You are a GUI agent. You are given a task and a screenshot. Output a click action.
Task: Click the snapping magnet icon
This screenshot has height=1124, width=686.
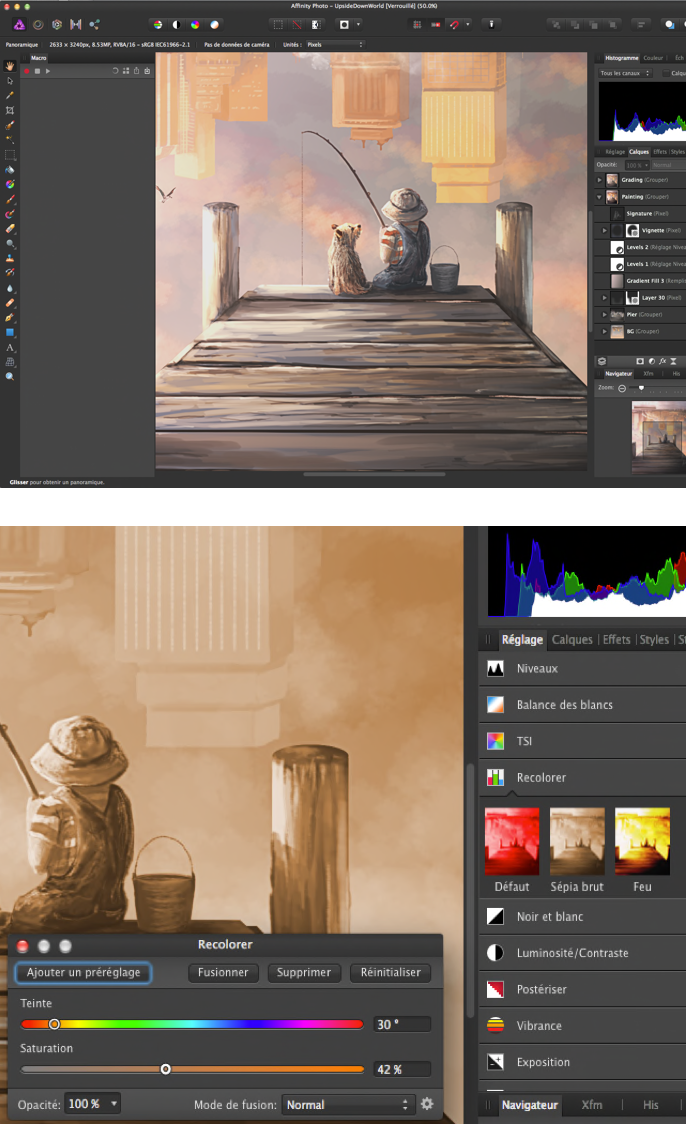coord(454,24)
